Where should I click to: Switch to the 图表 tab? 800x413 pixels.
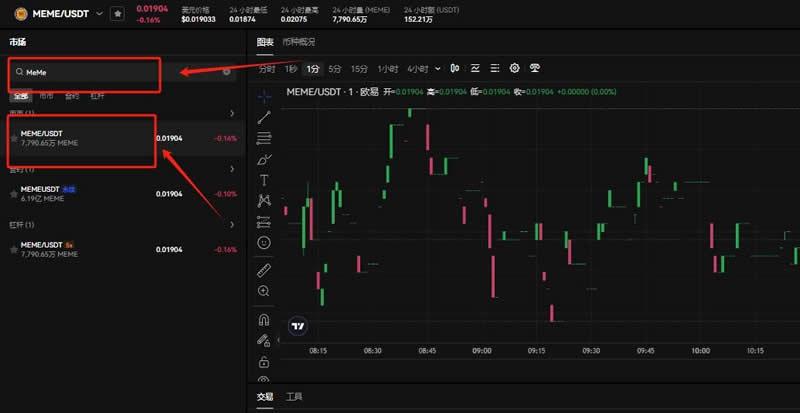point(265,42)
